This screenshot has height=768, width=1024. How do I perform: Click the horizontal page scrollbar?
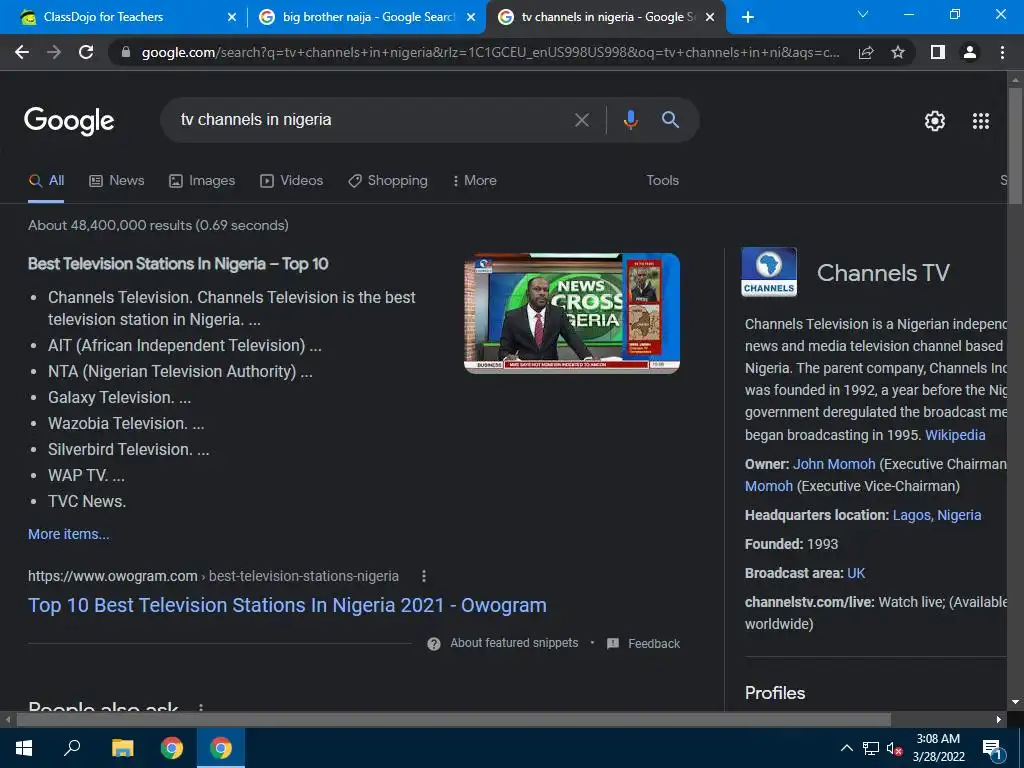[454, 720]
